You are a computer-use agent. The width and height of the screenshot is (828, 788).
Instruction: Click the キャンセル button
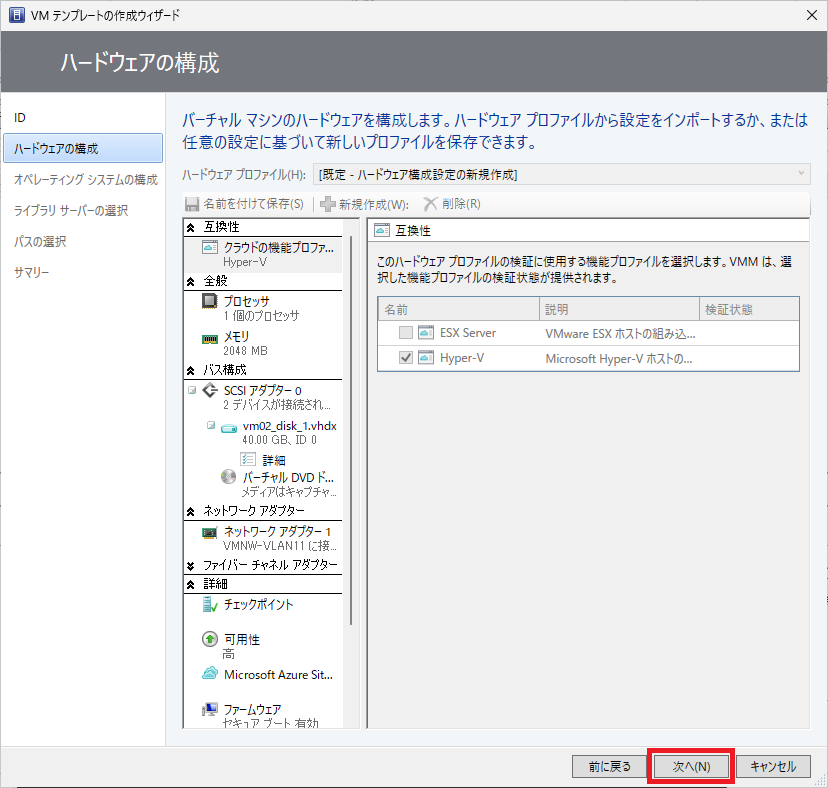point(773,766)
